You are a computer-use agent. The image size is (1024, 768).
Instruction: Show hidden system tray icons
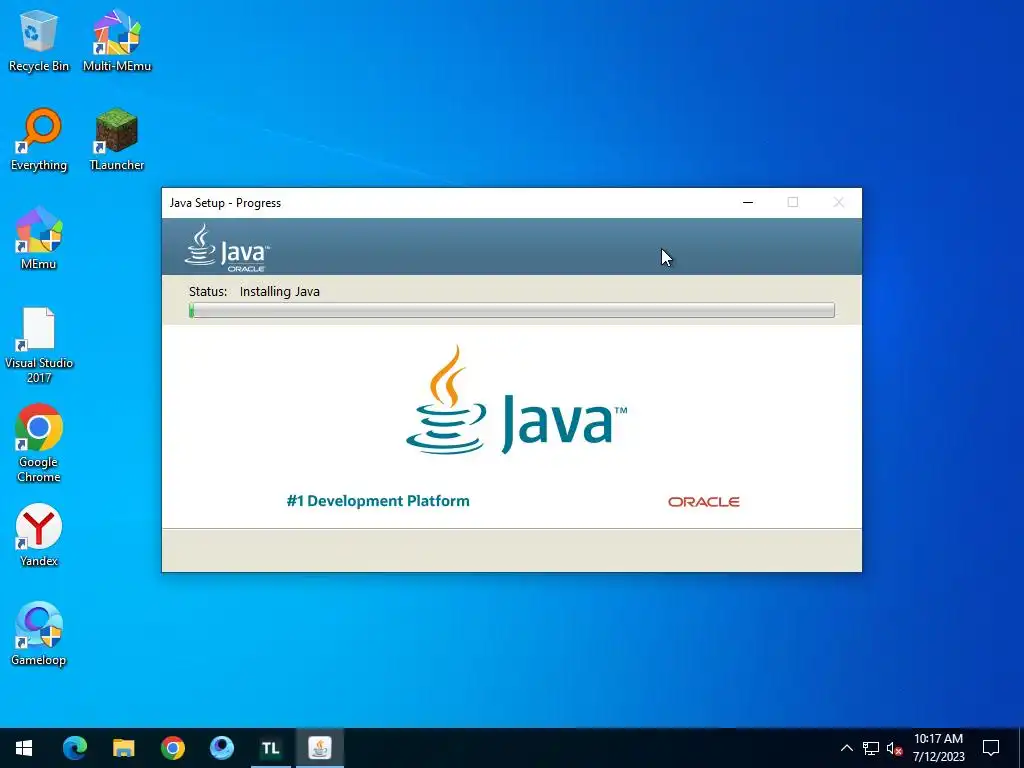click(846, 748)
